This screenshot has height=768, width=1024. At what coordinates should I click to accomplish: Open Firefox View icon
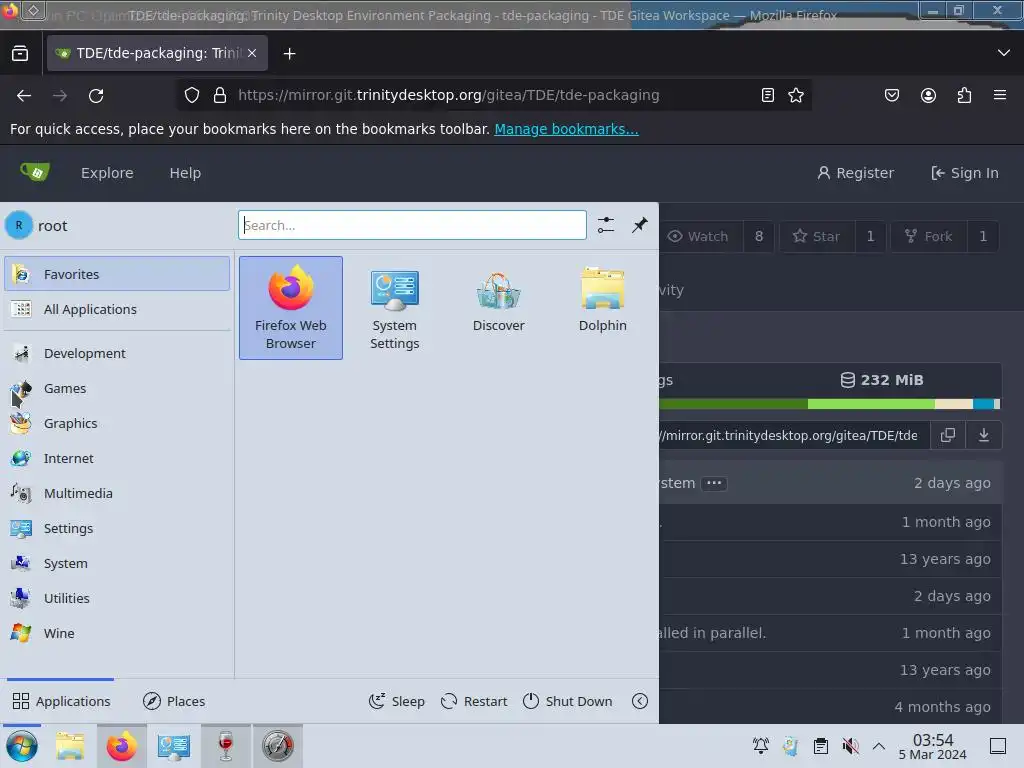[20, 53]
